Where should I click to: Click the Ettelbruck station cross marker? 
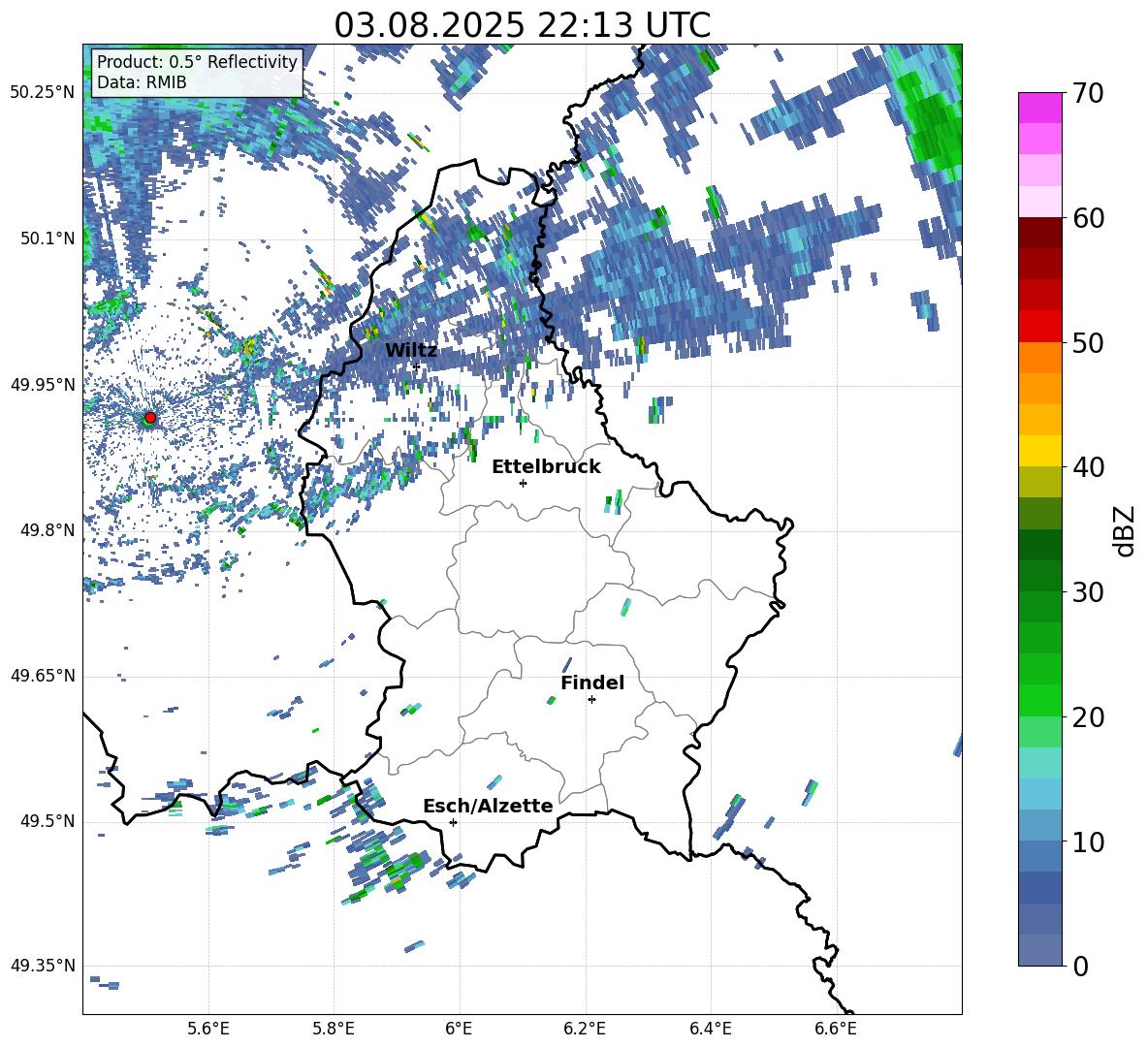(x=523, y=483)
